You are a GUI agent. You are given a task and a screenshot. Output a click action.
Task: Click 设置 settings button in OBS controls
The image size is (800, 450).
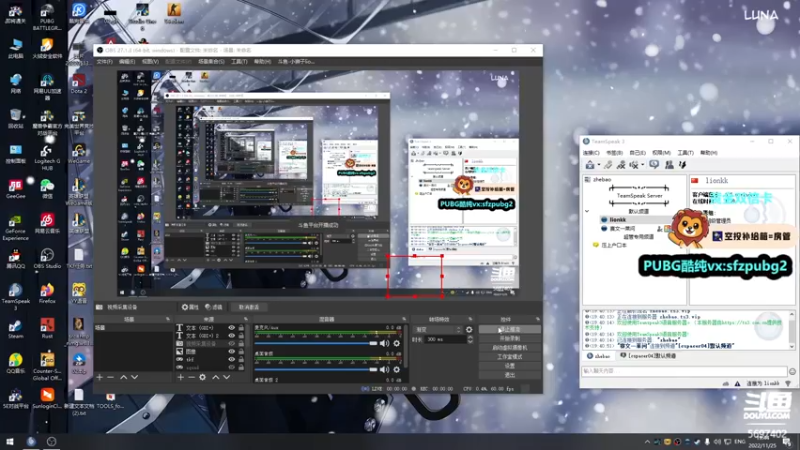[510, 366]
